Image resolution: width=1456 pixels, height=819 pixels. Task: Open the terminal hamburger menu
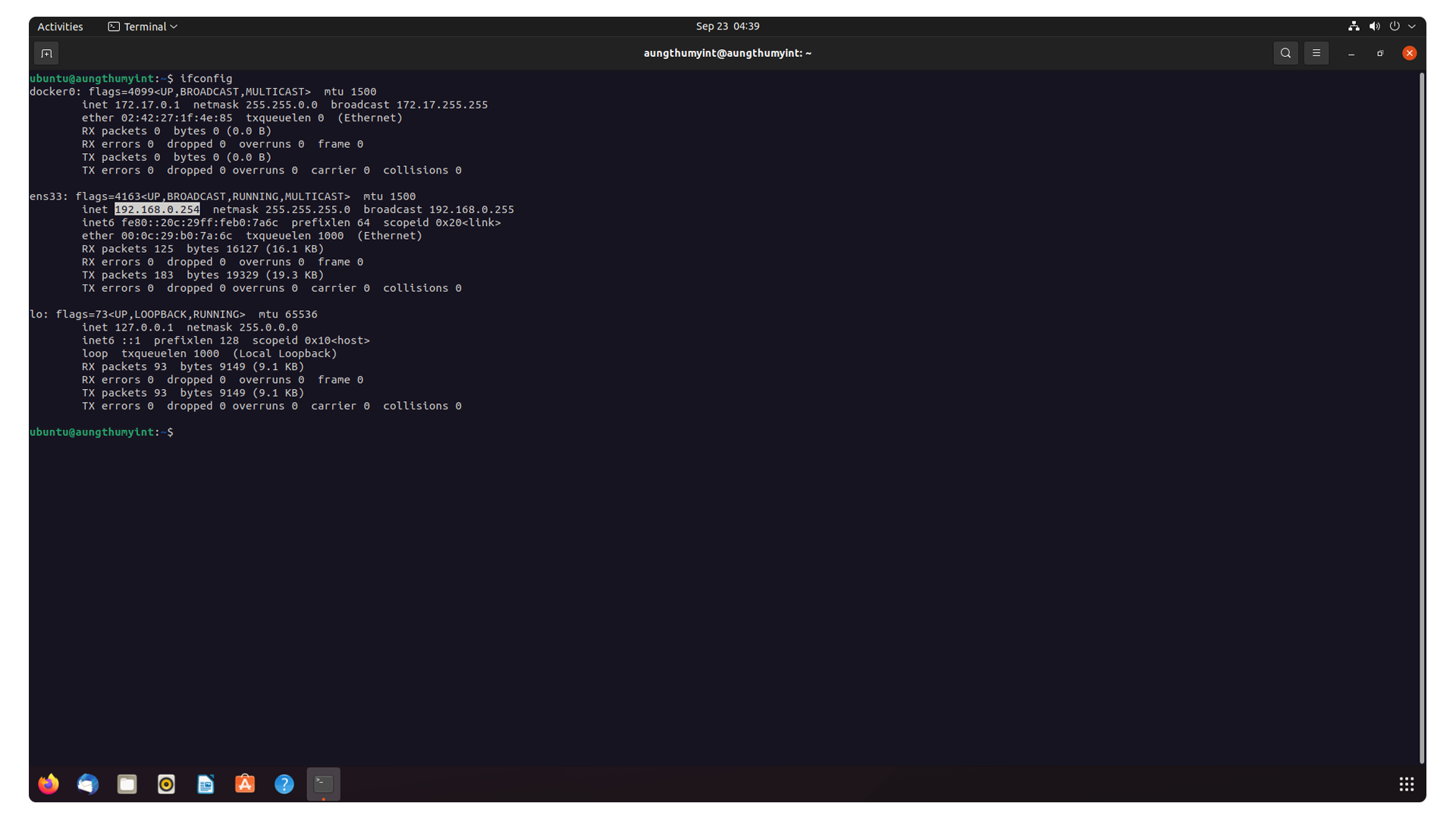pos(1316,53)
